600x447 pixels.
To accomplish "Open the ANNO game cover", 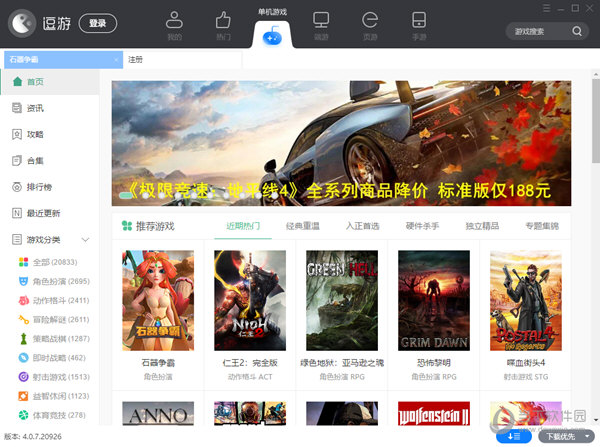I will (x=158, y=413).
